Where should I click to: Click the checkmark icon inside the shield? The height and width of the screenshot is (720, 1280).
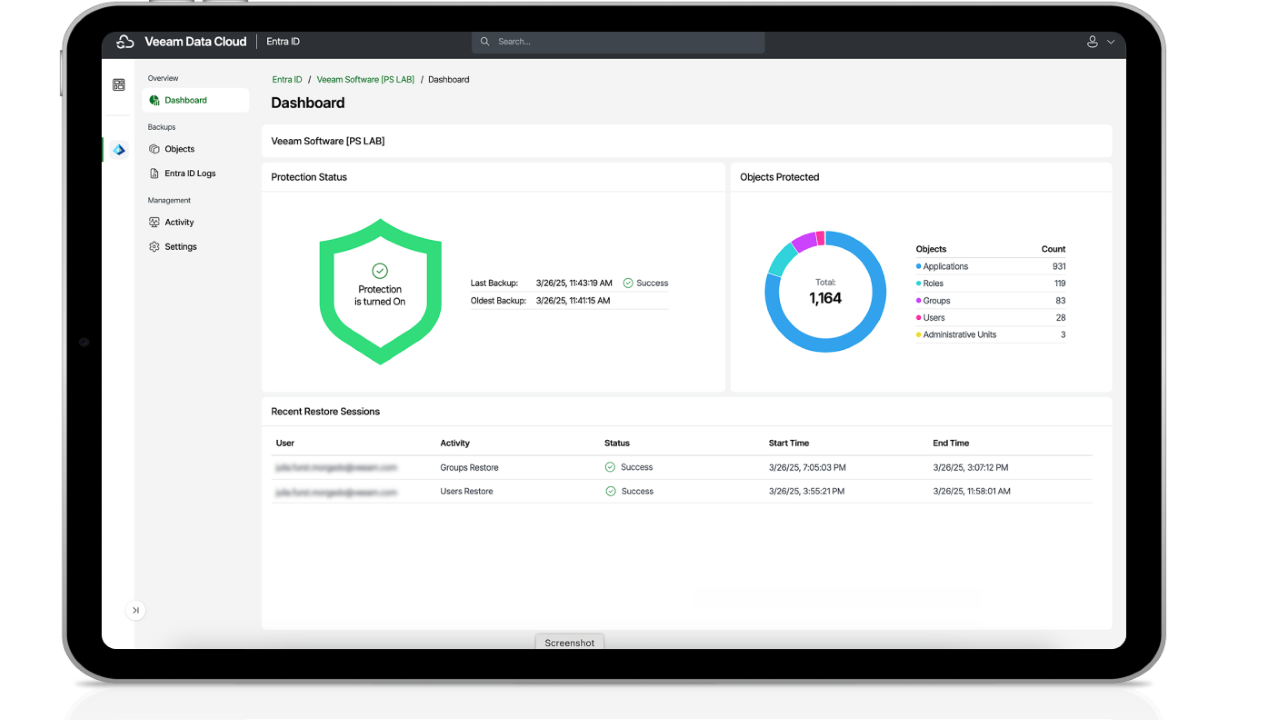(x=380, y=271)
